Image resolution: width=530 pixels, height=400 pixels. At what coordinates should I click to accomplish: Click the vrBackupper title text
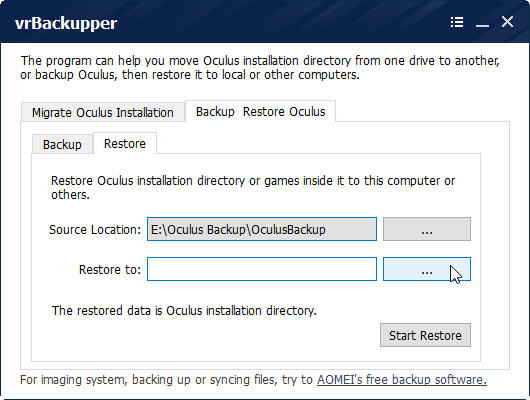[66, 24]
